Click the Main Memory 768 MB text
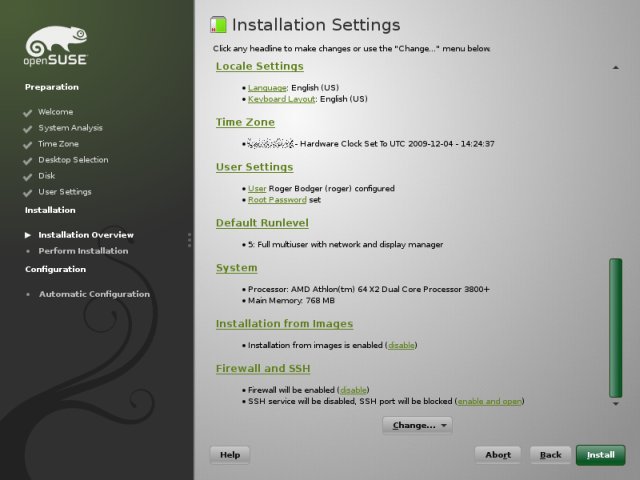This screenshot has height=480, width=640. [291, 301]
